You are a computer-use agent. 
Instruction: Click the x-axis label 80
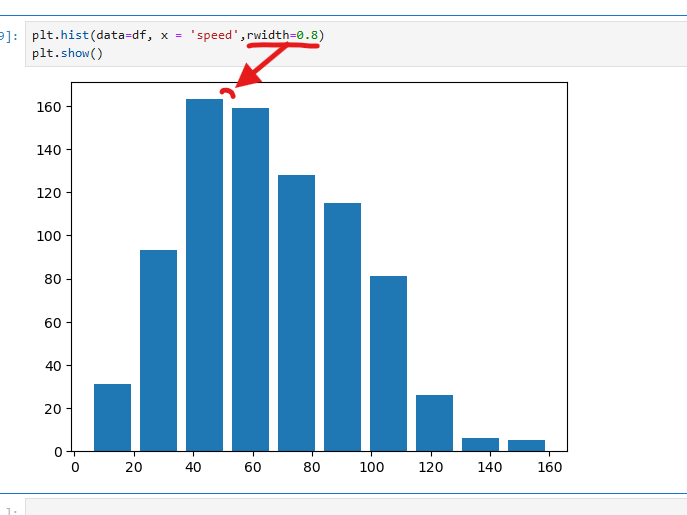coord(312,467)
